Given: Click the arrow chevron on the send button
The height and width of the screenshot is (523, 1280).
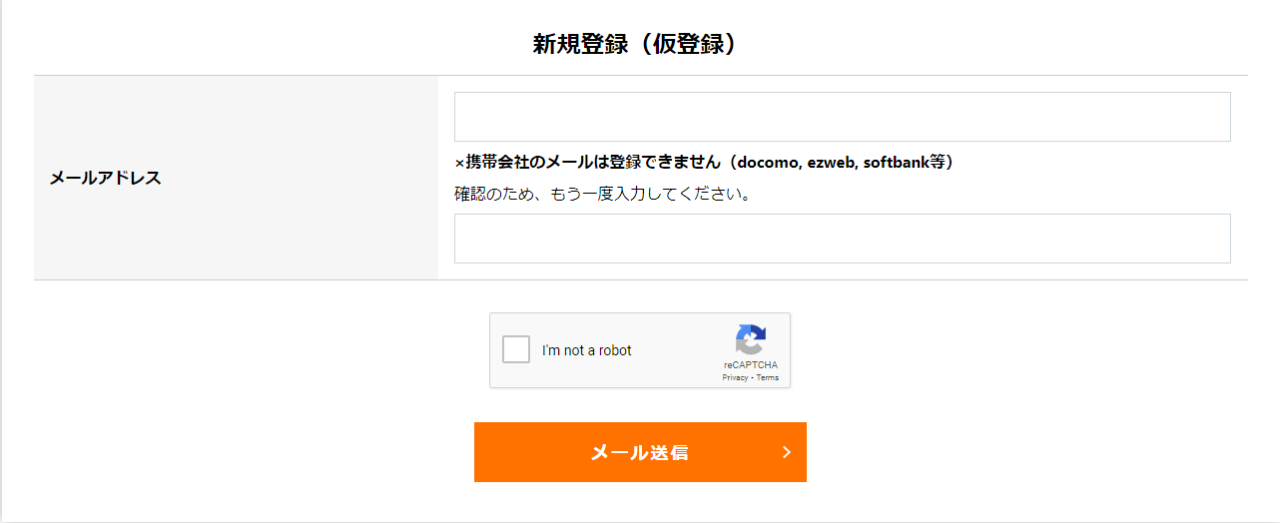Looking at the screenshot, I should [786, 452].
